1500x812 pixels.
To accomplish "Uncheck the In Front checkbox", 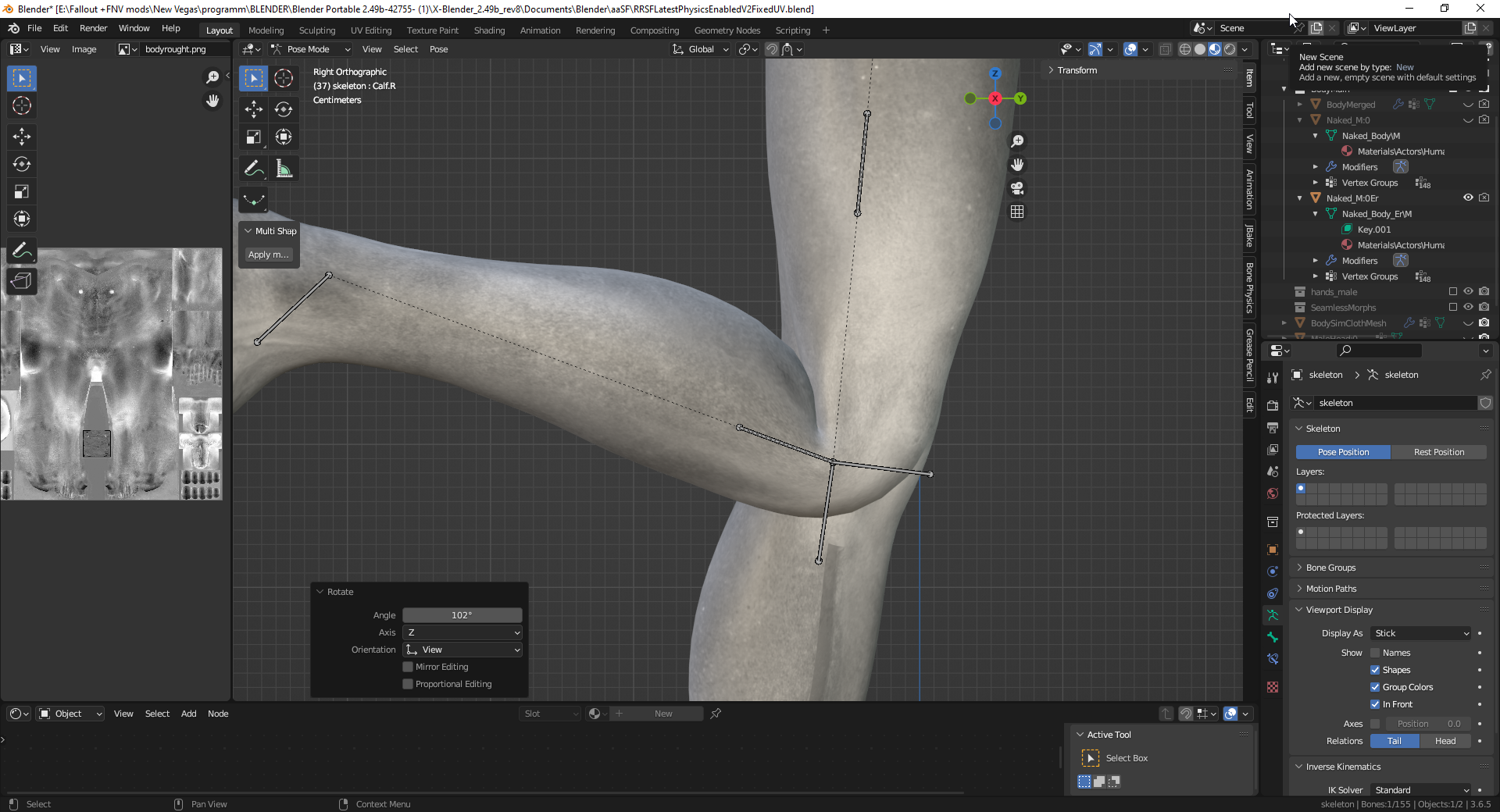I will (1375, 704).
